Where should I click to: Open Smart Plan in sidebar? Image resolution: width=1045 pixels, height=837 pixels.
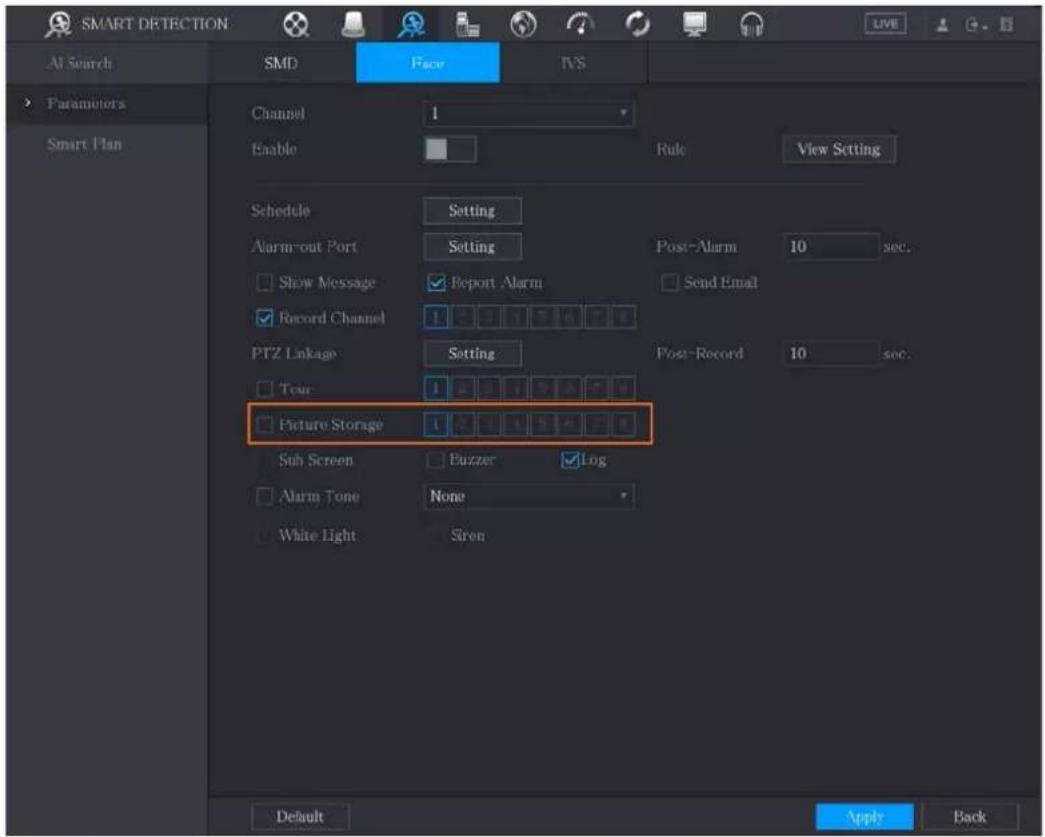[85, 144]
